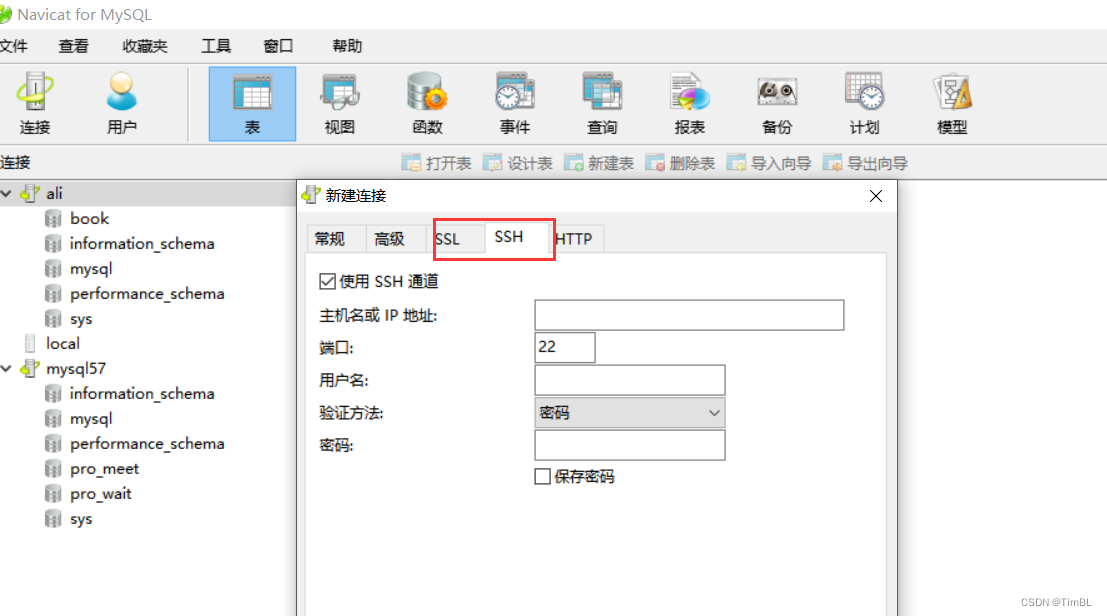The image size is (1107, 616).
Task: Click the 导入向导 button
Action: pos(769,162)
